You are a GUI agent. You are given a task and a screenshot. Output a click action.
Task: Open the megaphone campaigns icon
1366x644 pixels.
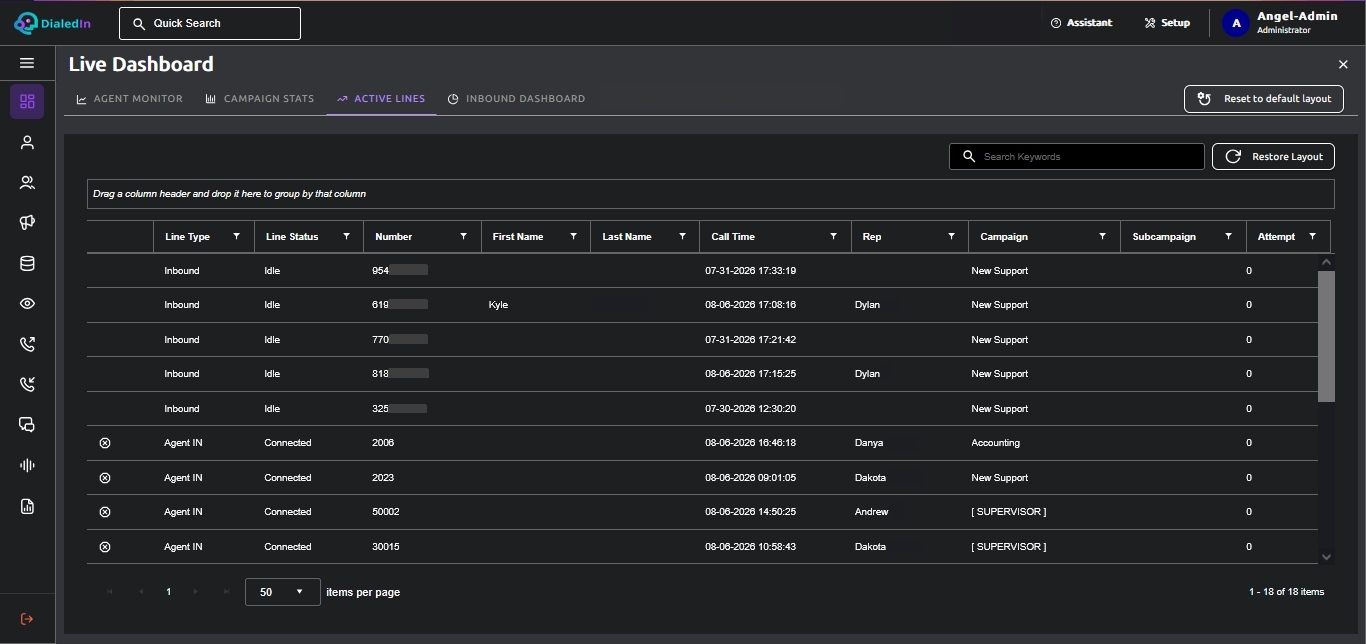point(27,223)
